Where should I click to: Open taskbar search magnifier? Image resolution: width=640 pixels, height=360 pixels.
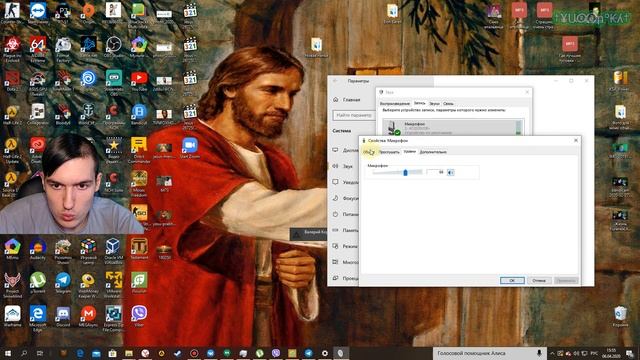pyautogui.click(x=24, y=353)
